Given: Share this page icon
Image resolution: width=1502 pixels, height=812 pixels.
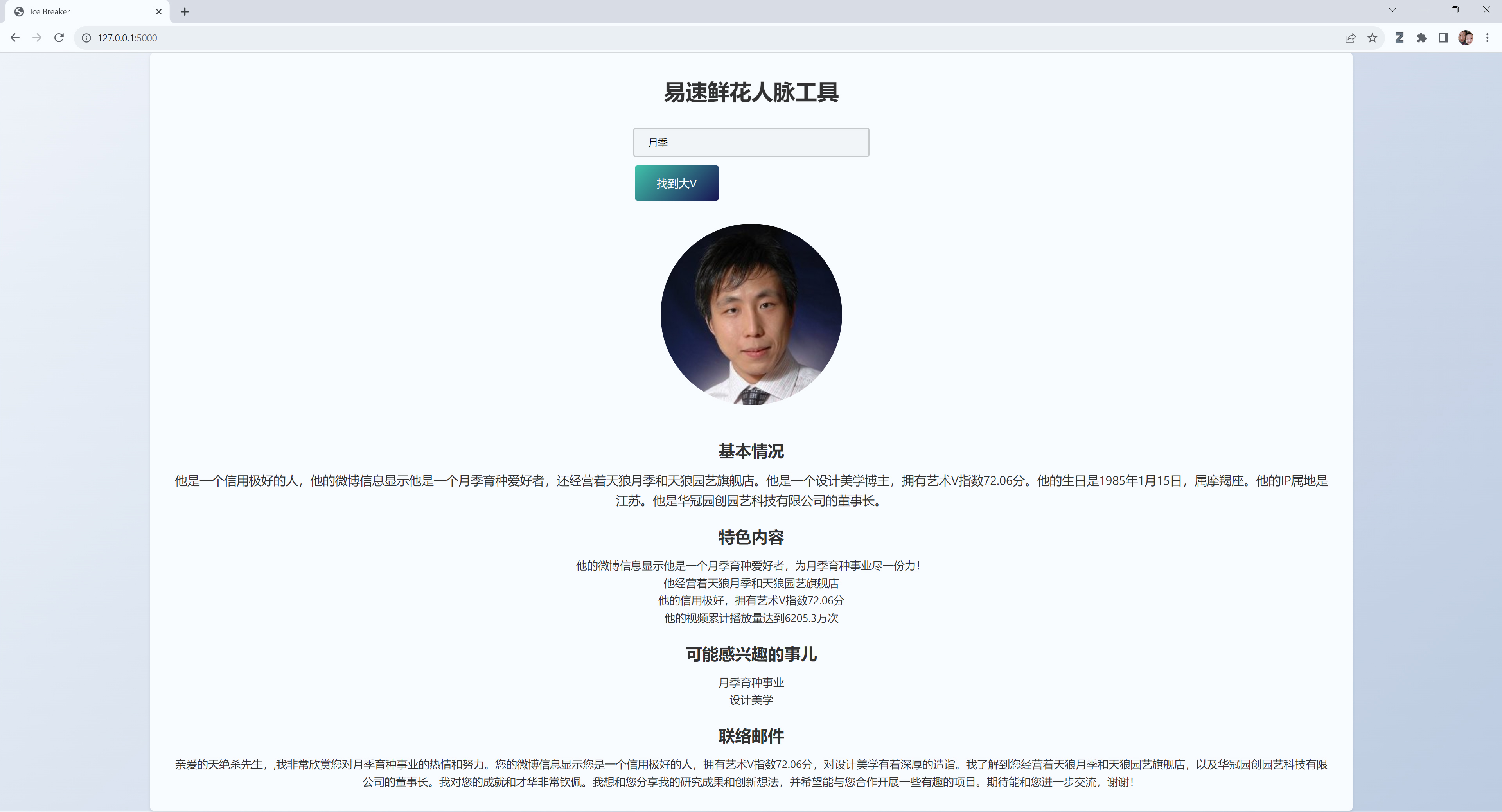Looking at the screenshot, I should tap(1350, 38).
